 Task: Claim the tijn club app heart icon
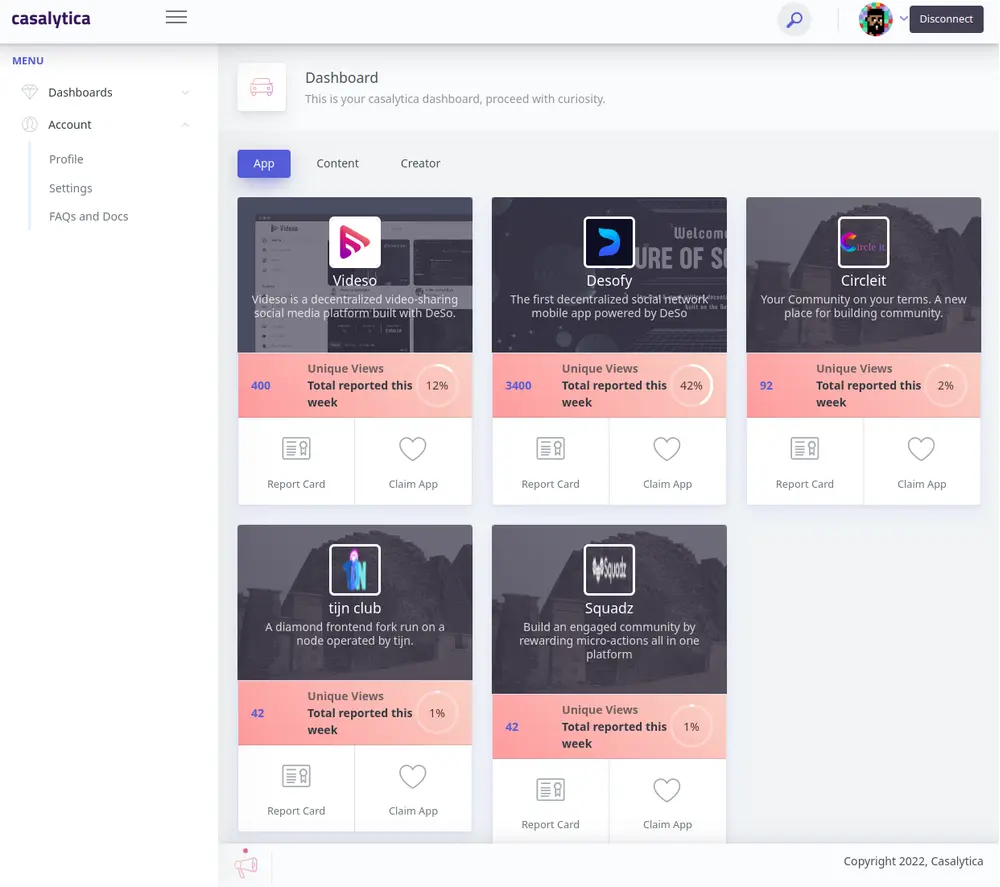pyautogui.click(x=413, y=776)
